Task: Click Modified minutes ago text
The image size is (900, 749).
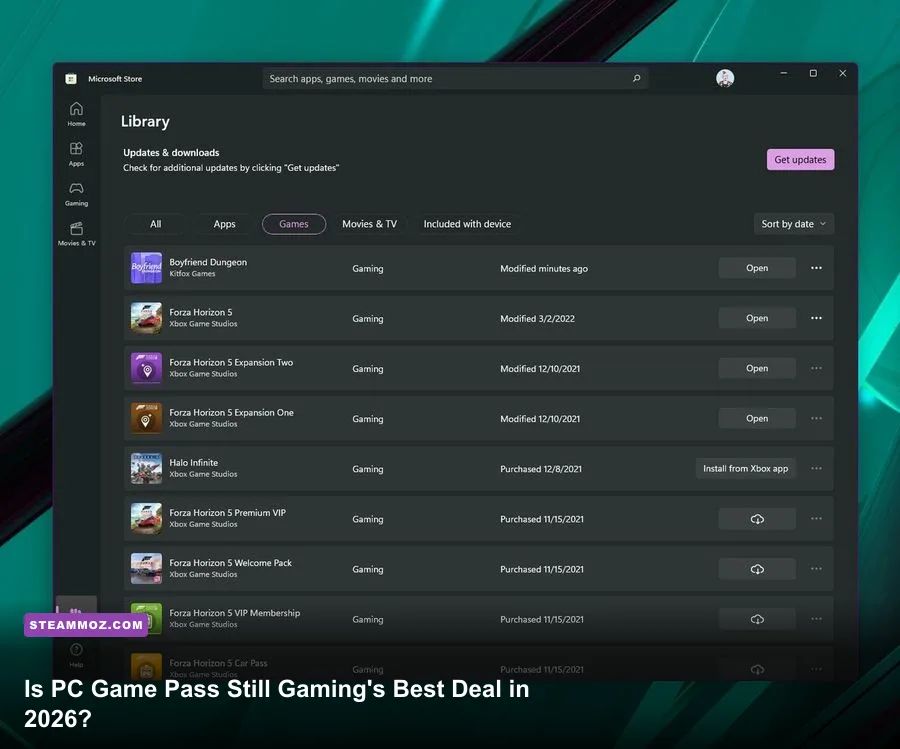Action: point(544,269)
